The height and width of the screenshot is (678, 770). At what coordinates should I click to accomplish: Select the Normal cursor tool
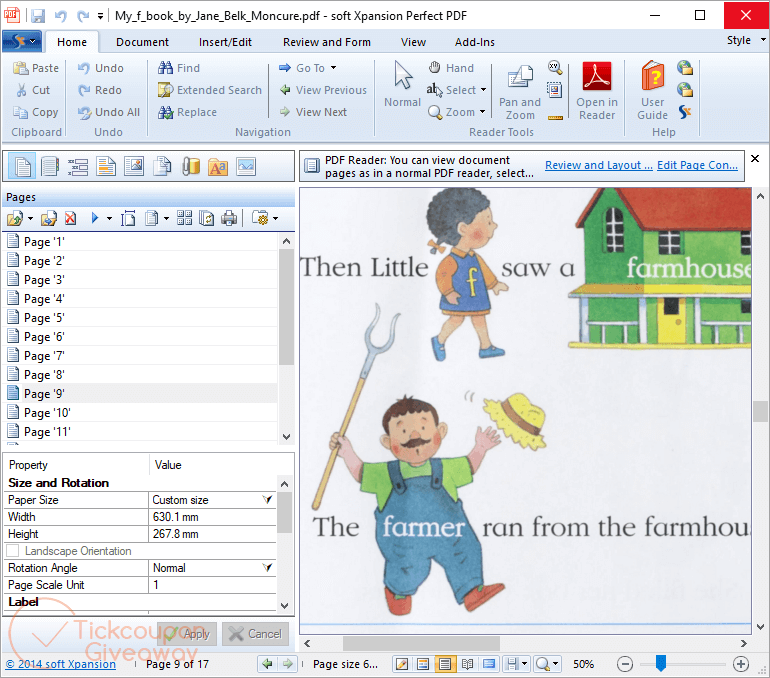click(403, 85)
